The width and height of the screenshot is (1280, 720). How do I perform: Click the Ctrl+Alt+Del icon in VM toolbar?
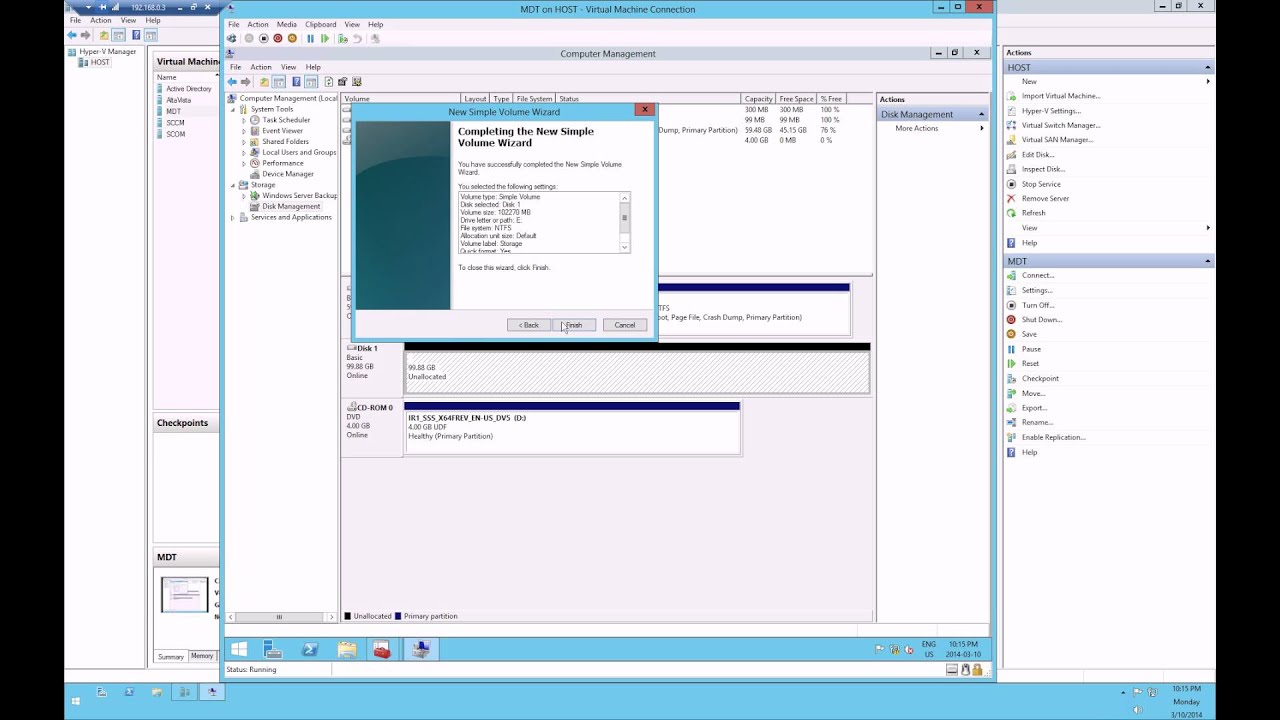231,38
